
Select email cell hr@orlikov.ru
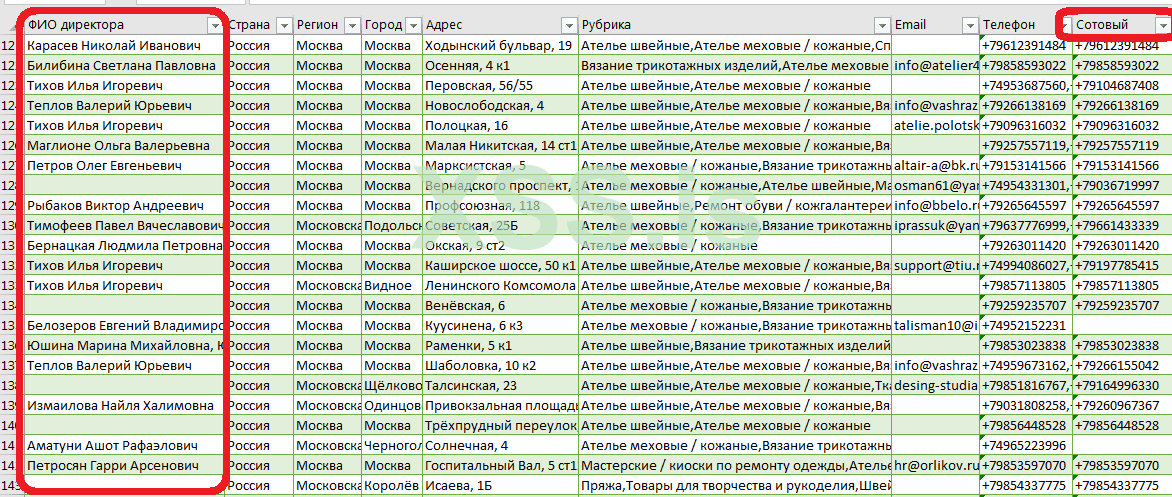pos(936,466)
